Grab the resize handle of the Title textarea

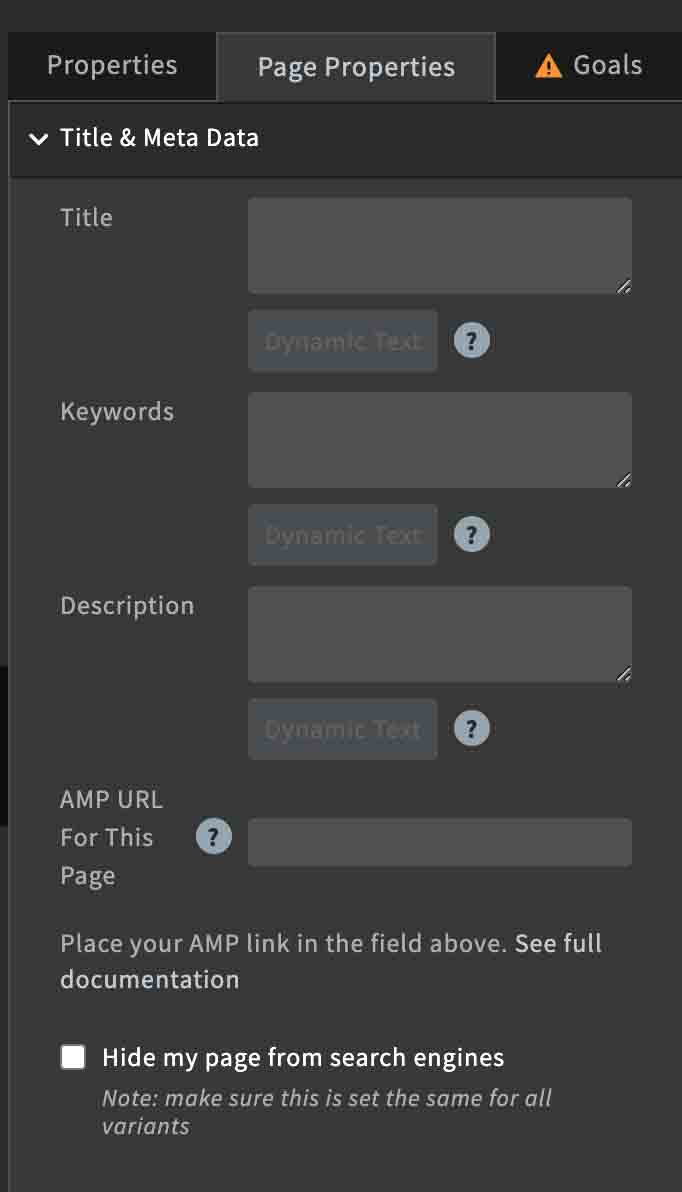coord(623,286)
